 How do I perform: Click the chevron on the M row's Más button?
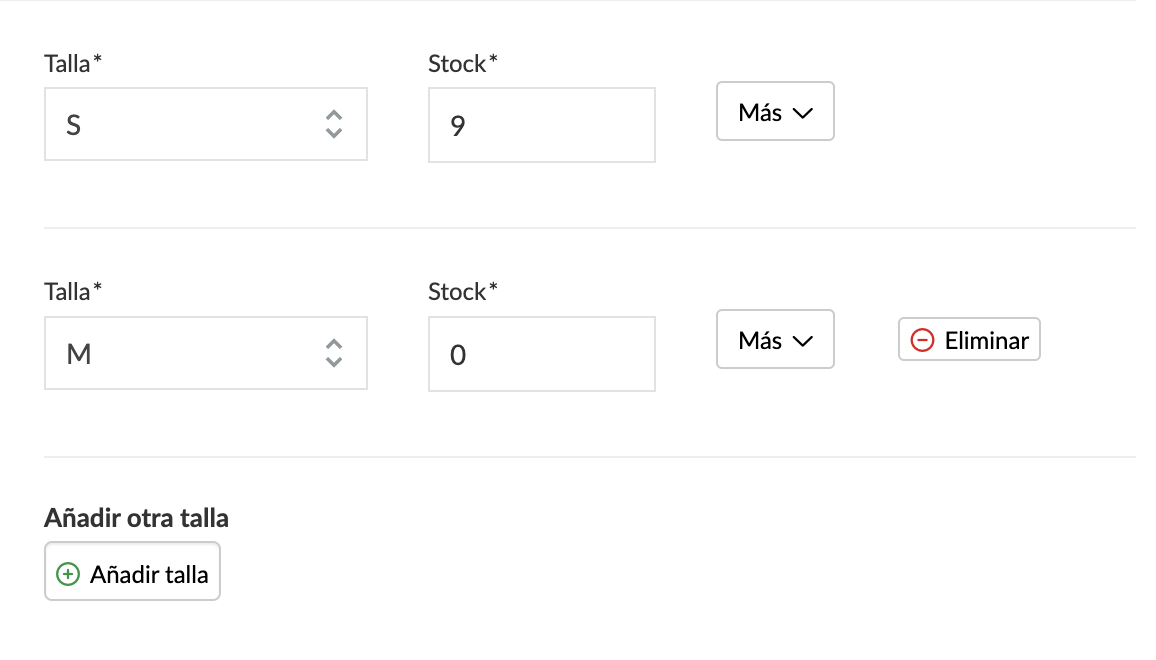point(801,341)
